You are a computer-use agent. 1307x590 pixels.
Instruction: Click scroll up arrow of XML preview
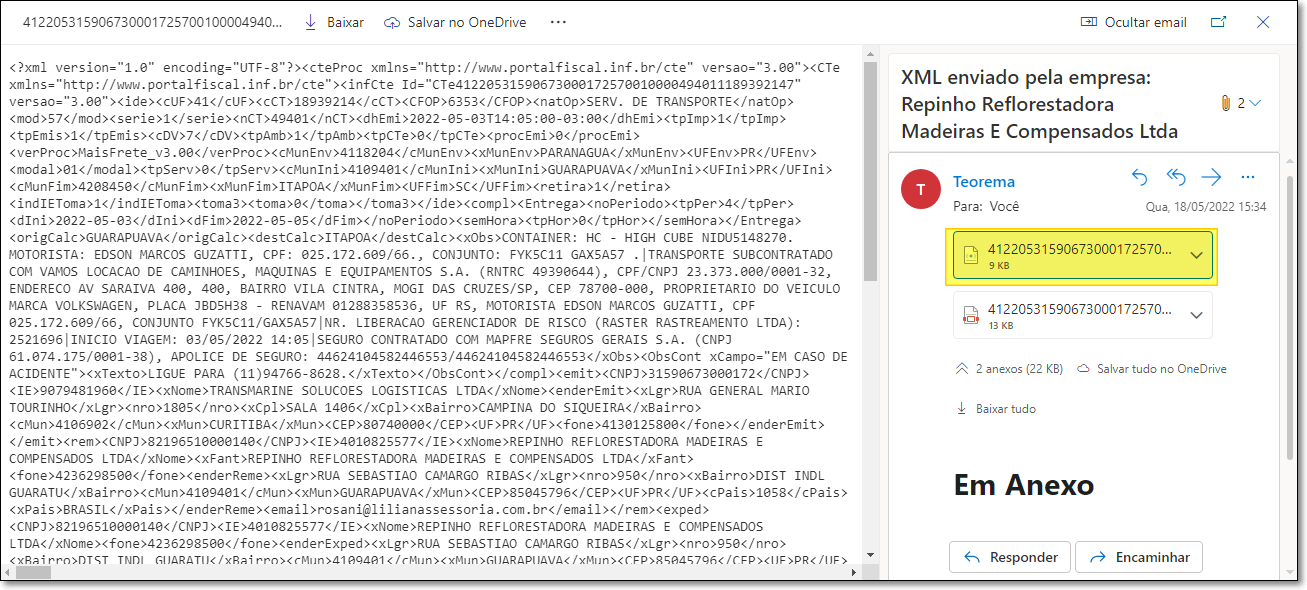click(x=869, y=53)
